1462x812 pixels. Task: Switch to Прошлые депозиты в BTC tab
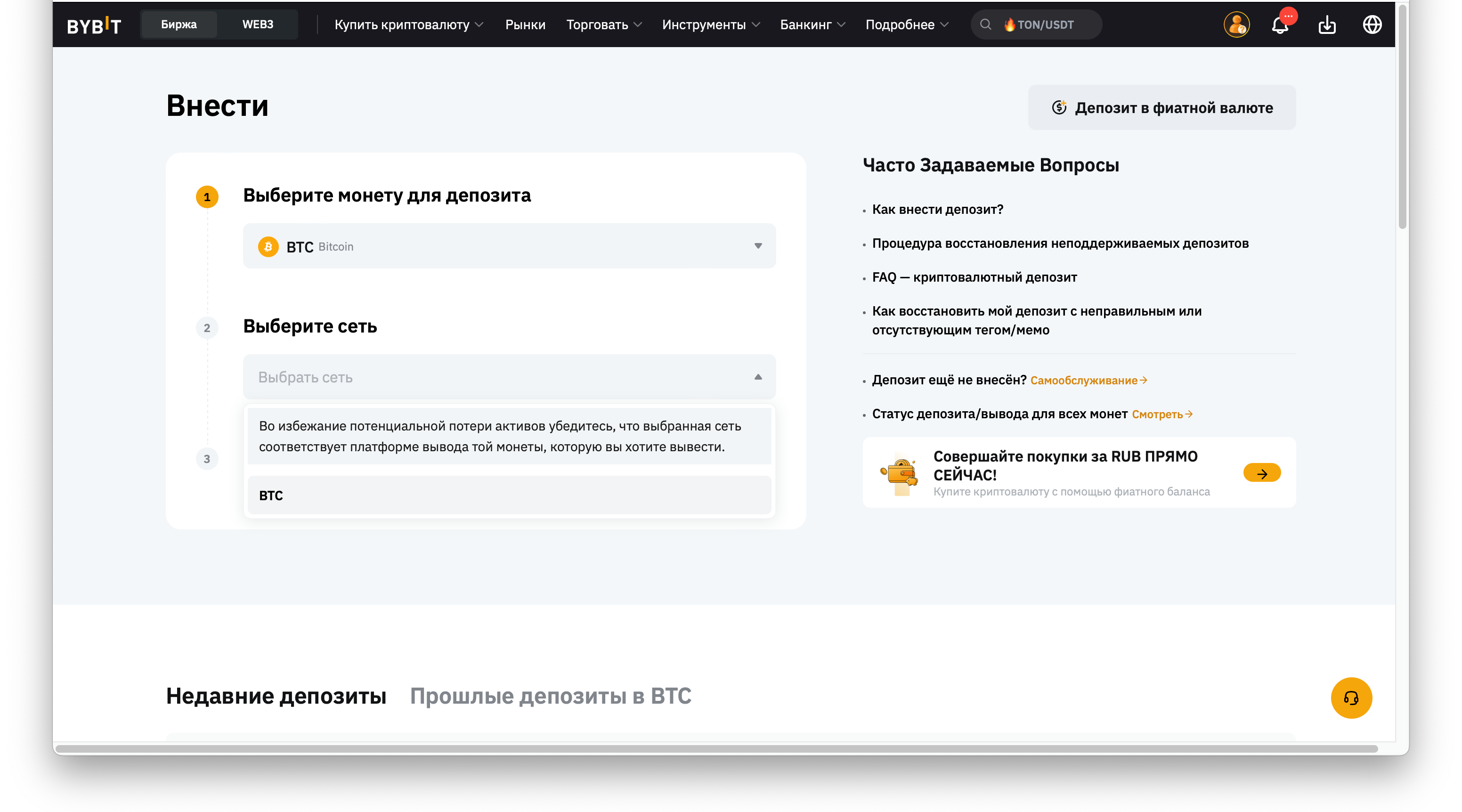(551, 696)
